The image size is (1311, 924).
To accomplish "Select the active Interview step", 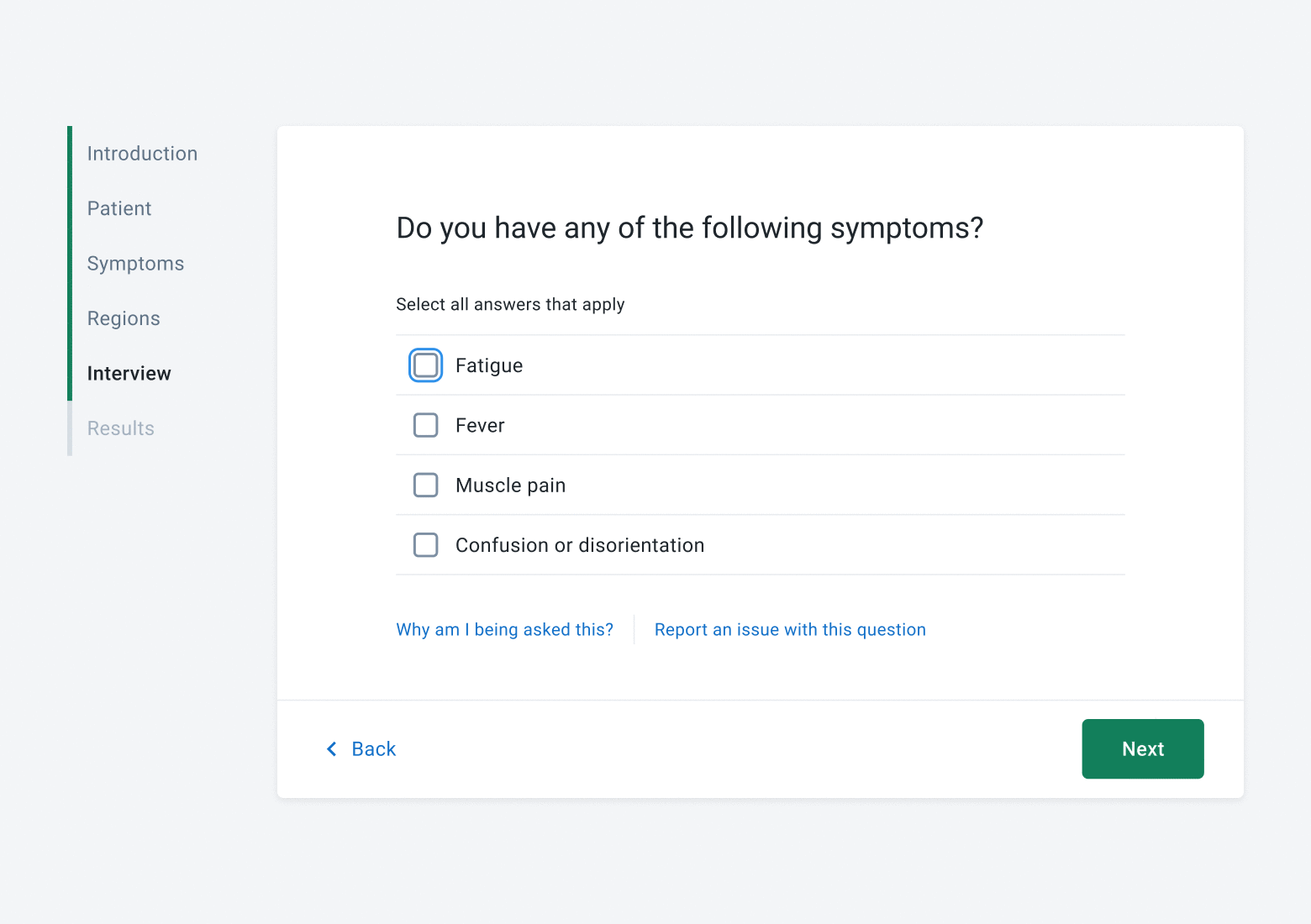I will click(x=129, y=373).
